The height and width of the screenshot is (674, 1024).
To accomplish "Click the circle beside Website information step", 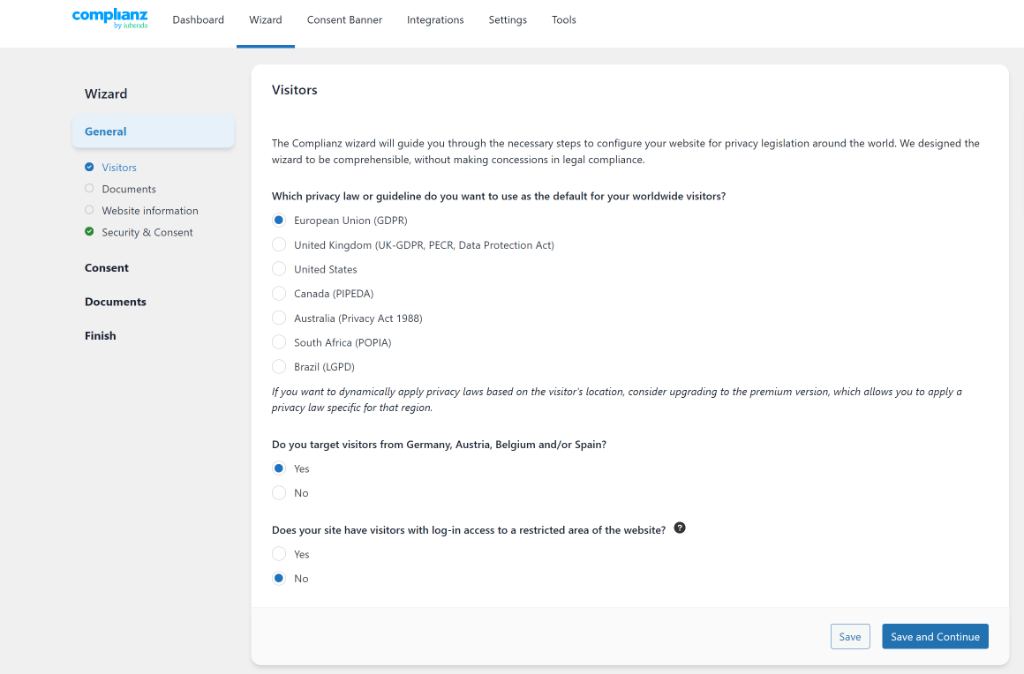I will [91, 210].
